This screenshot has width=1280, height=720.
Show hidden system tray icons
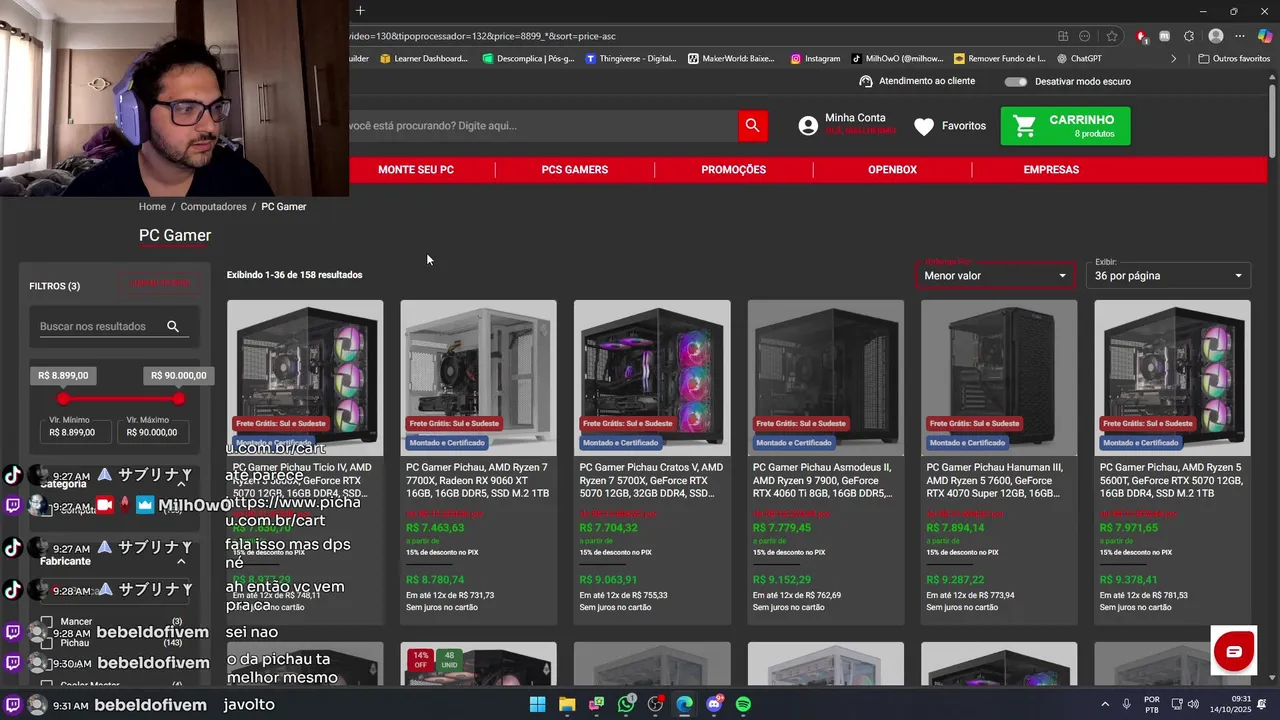pos(1105,704)
